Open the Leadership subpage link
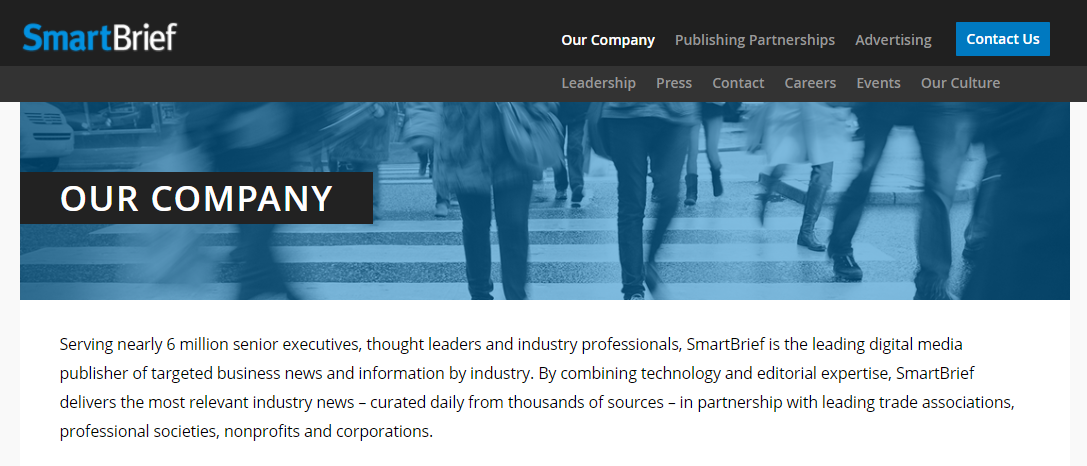The height and width of the screenshot is (466, 1087). [x=598, y=83]
